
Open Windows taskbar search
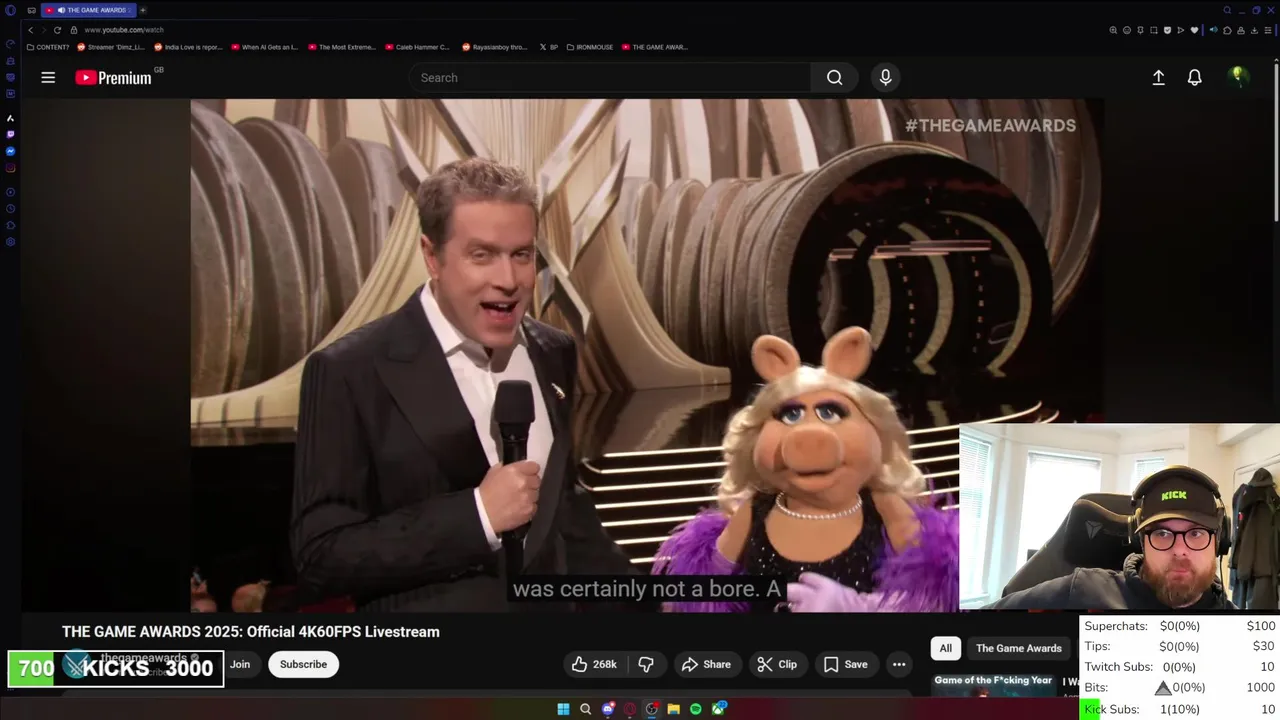585,709
